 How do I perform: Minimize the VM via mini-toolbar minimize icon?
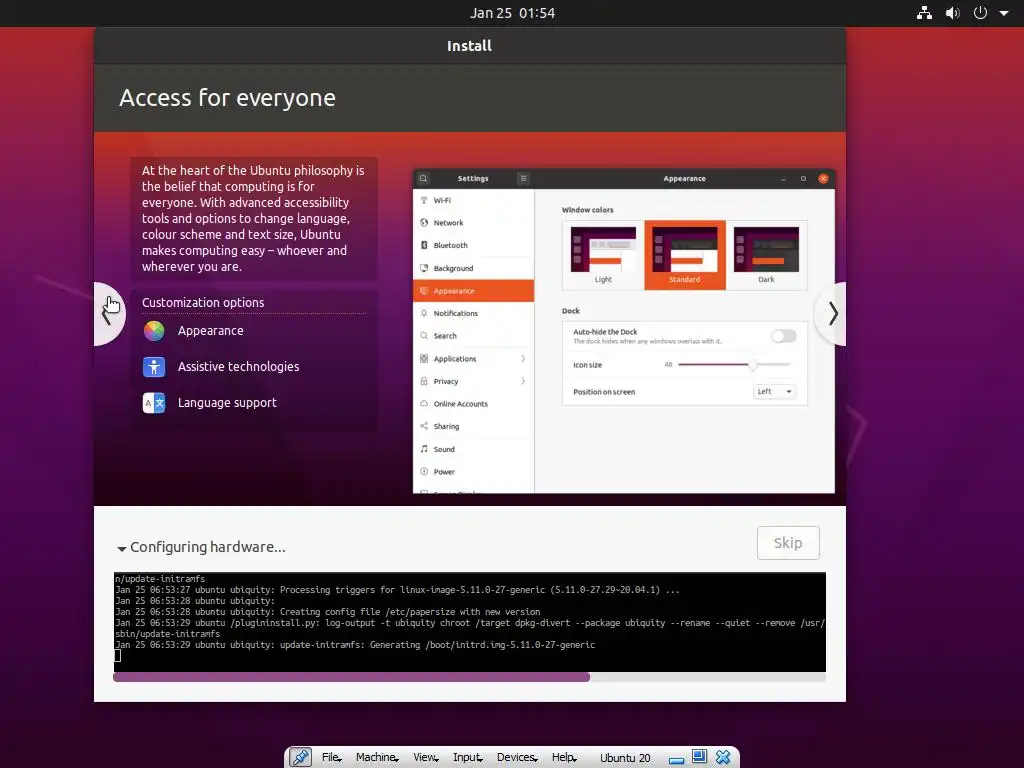click(x=677, y=759)
